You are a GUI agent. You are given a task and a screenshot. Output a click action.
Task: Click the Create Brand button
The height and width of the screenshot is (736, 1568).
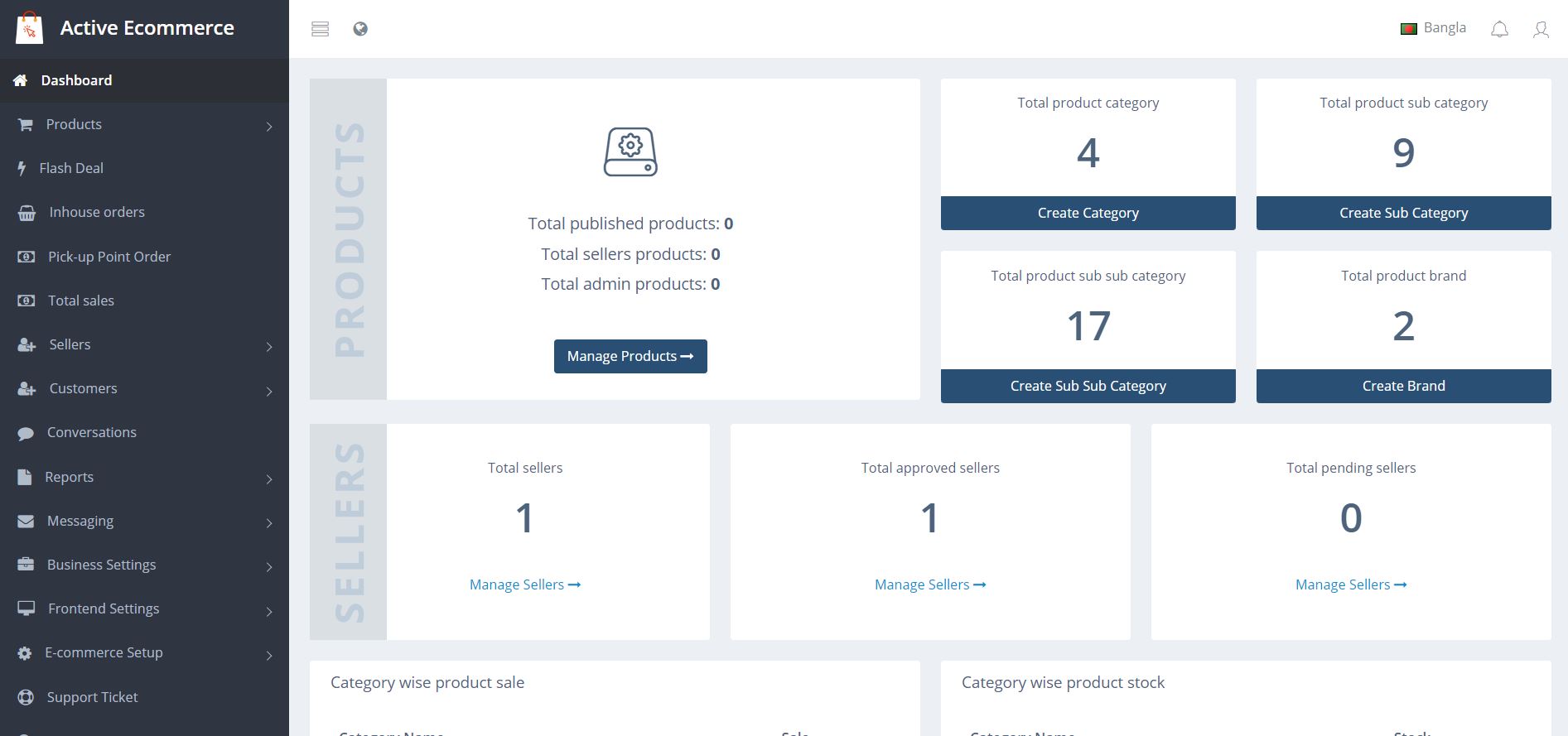1403,386
